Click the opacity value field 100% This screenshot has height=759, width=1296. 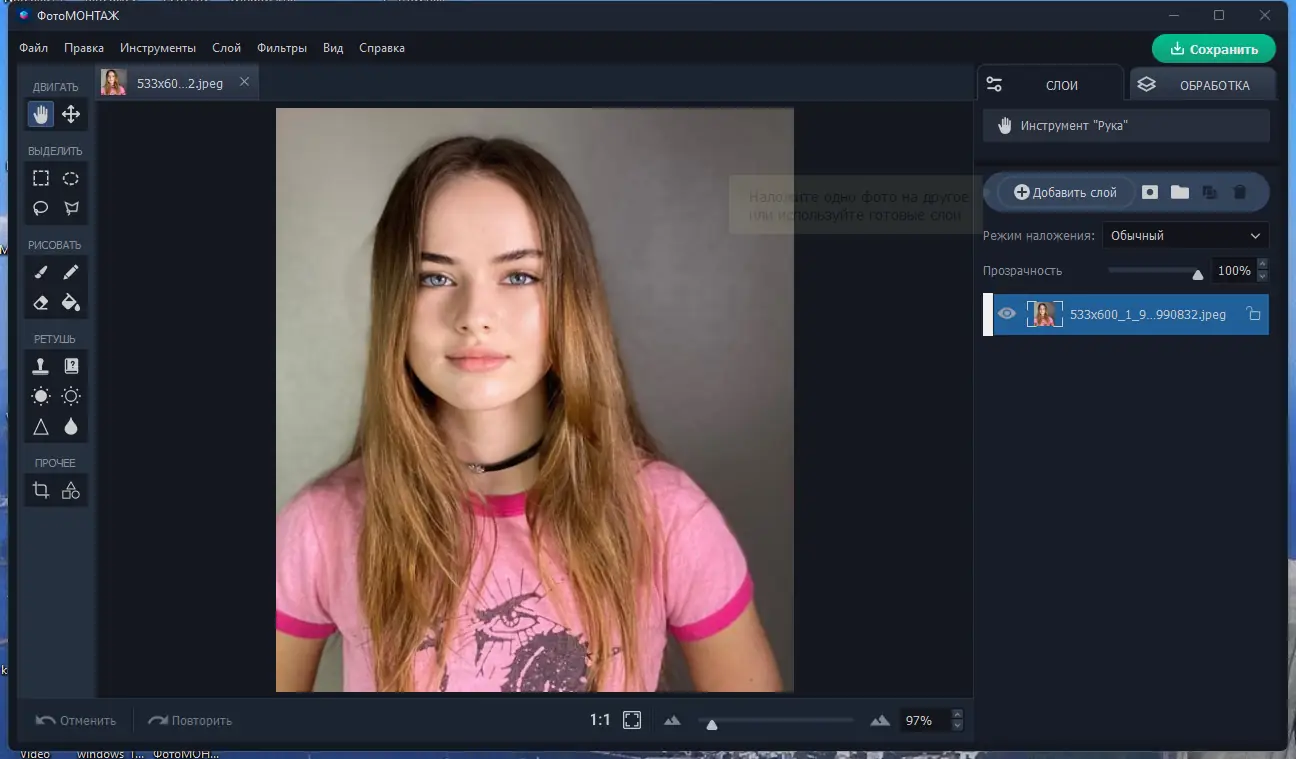coord(1234,271)
